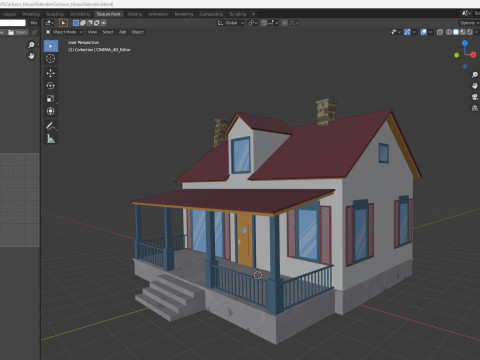This screenshot has height=360, width=480.
Task: Click the Open image button
Action: coord(17,32)
